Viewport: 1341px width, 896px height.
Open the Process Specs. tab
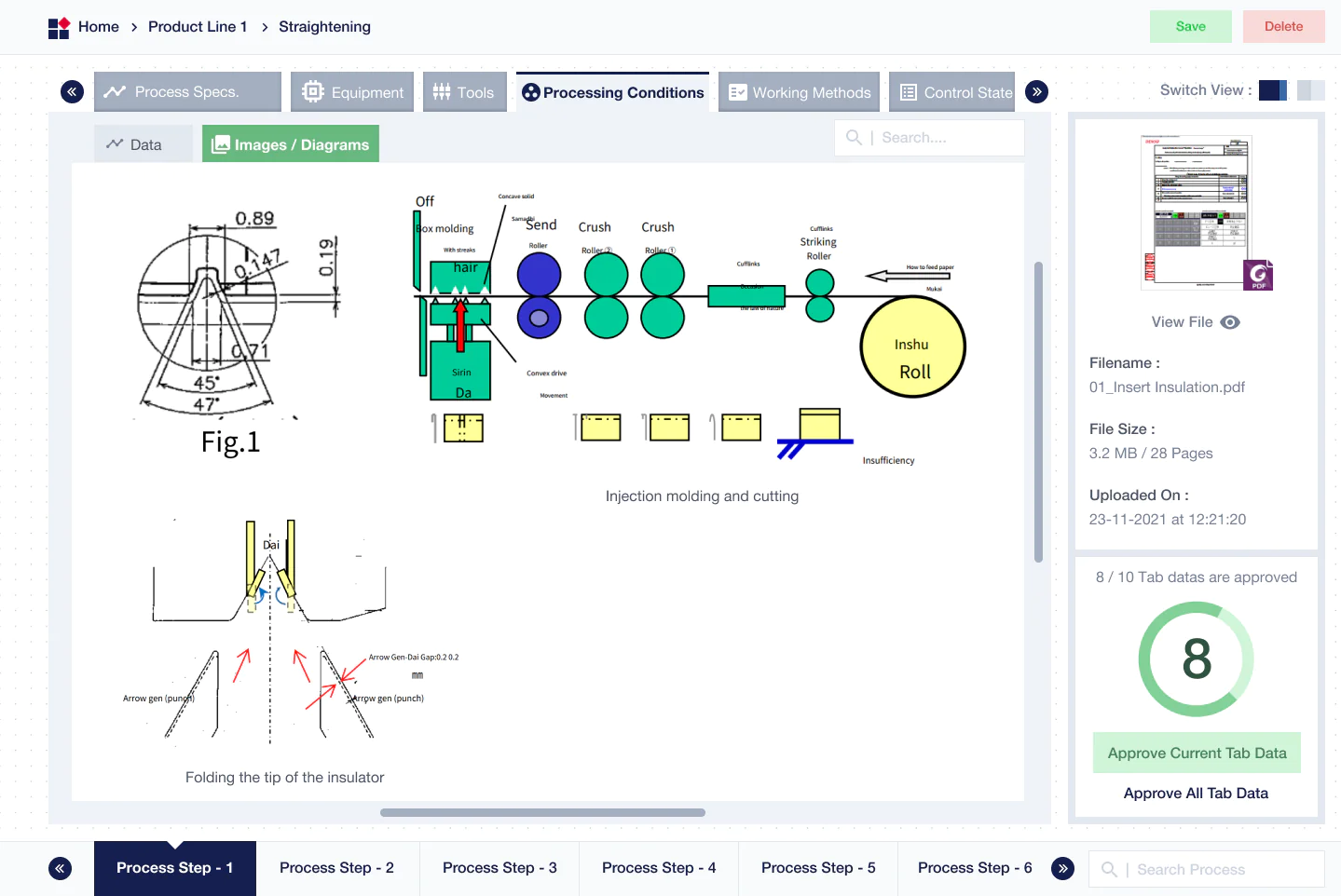coord(187,92)
